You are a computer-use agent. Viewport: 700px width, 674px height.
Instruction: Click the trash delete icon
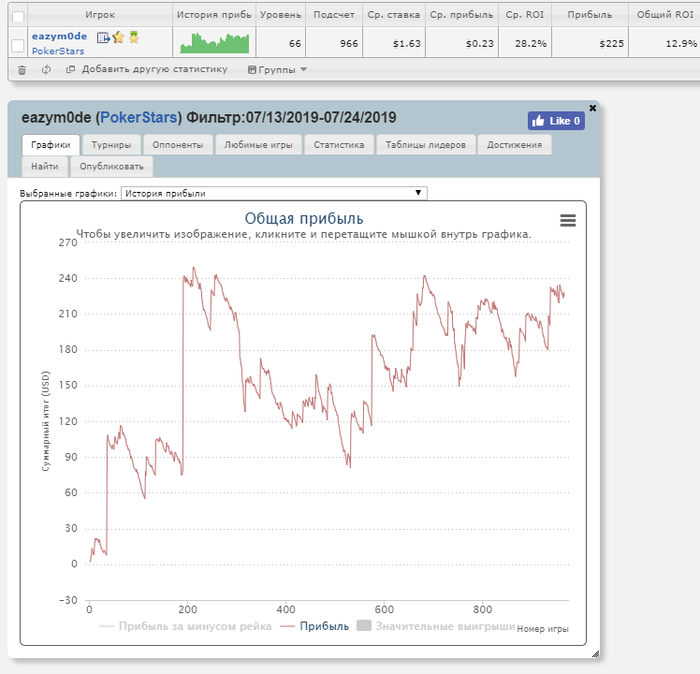tap(22, 70)
